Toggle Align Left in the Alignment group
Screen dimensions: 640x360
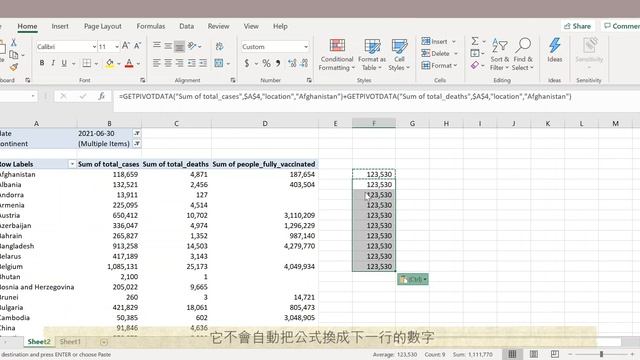(156, 63)
